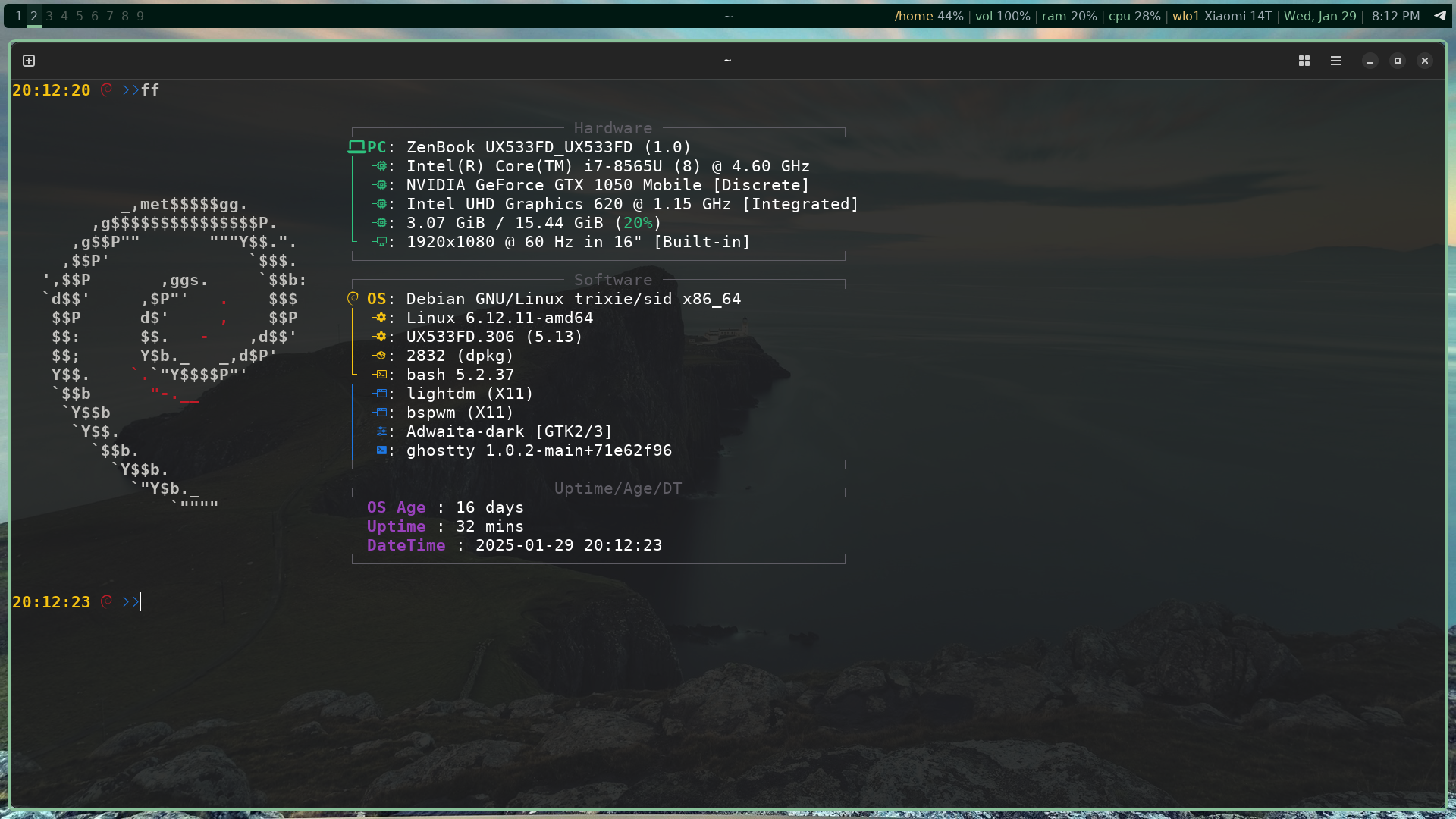
Task: Close the ghostty terminal window
Action: tap(1425, 61)
